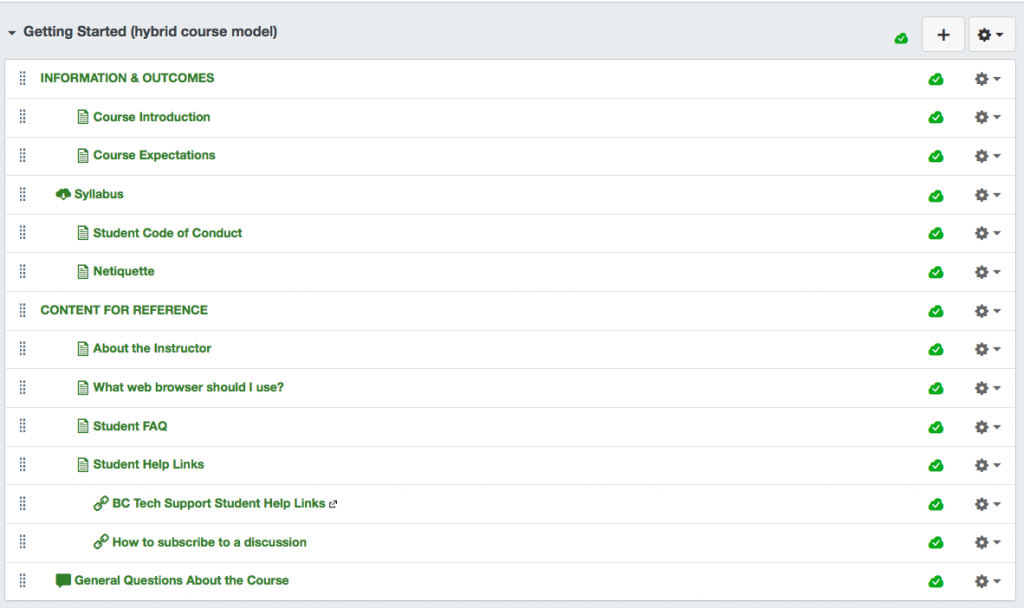The height and width of the screenshot is (608, 1024).
Task: Open What web browser should I use?
Action: 189,388
